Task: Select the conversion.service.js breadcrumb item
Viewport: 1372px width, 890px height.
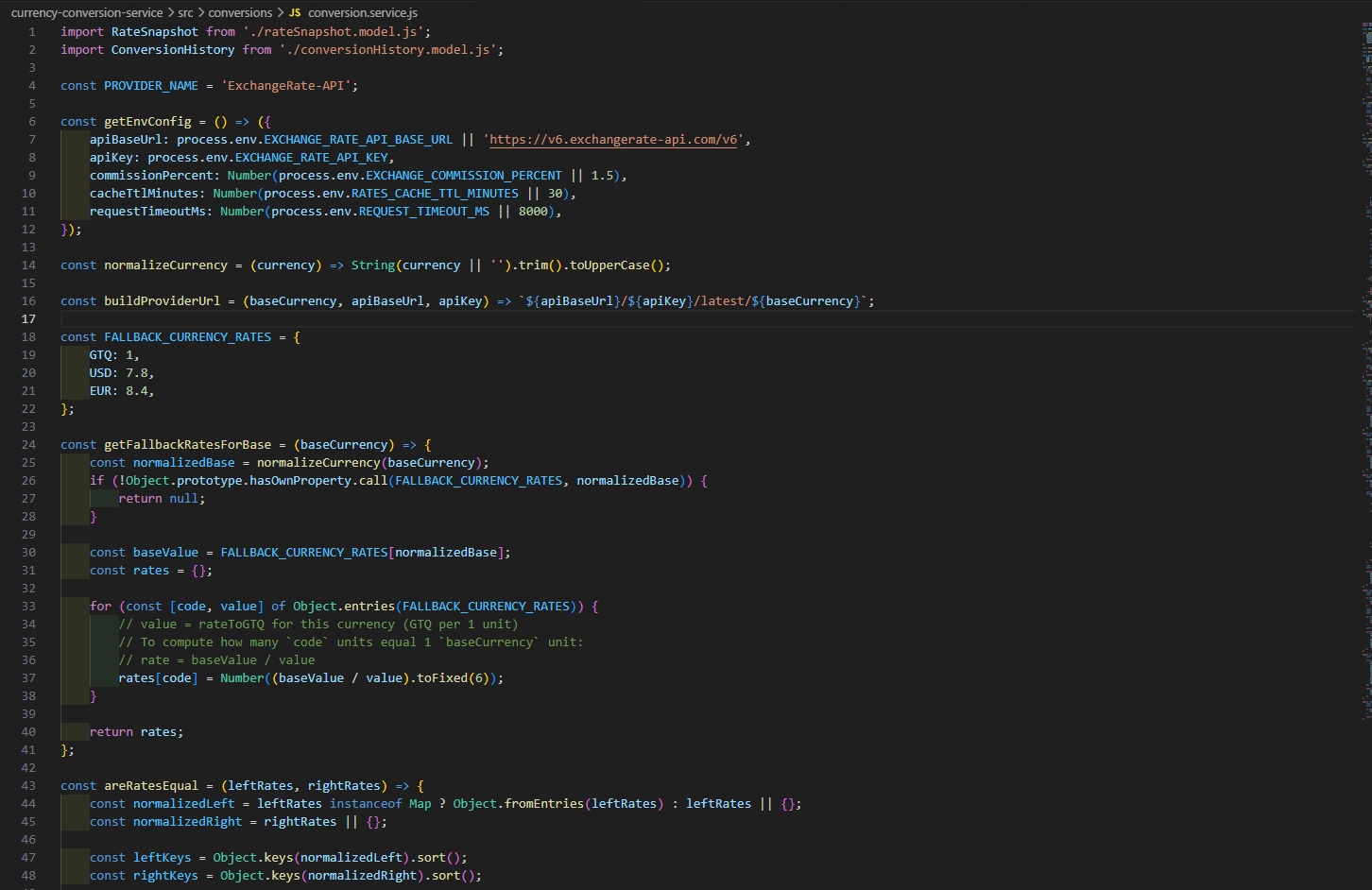Action: tap(363, 13)
